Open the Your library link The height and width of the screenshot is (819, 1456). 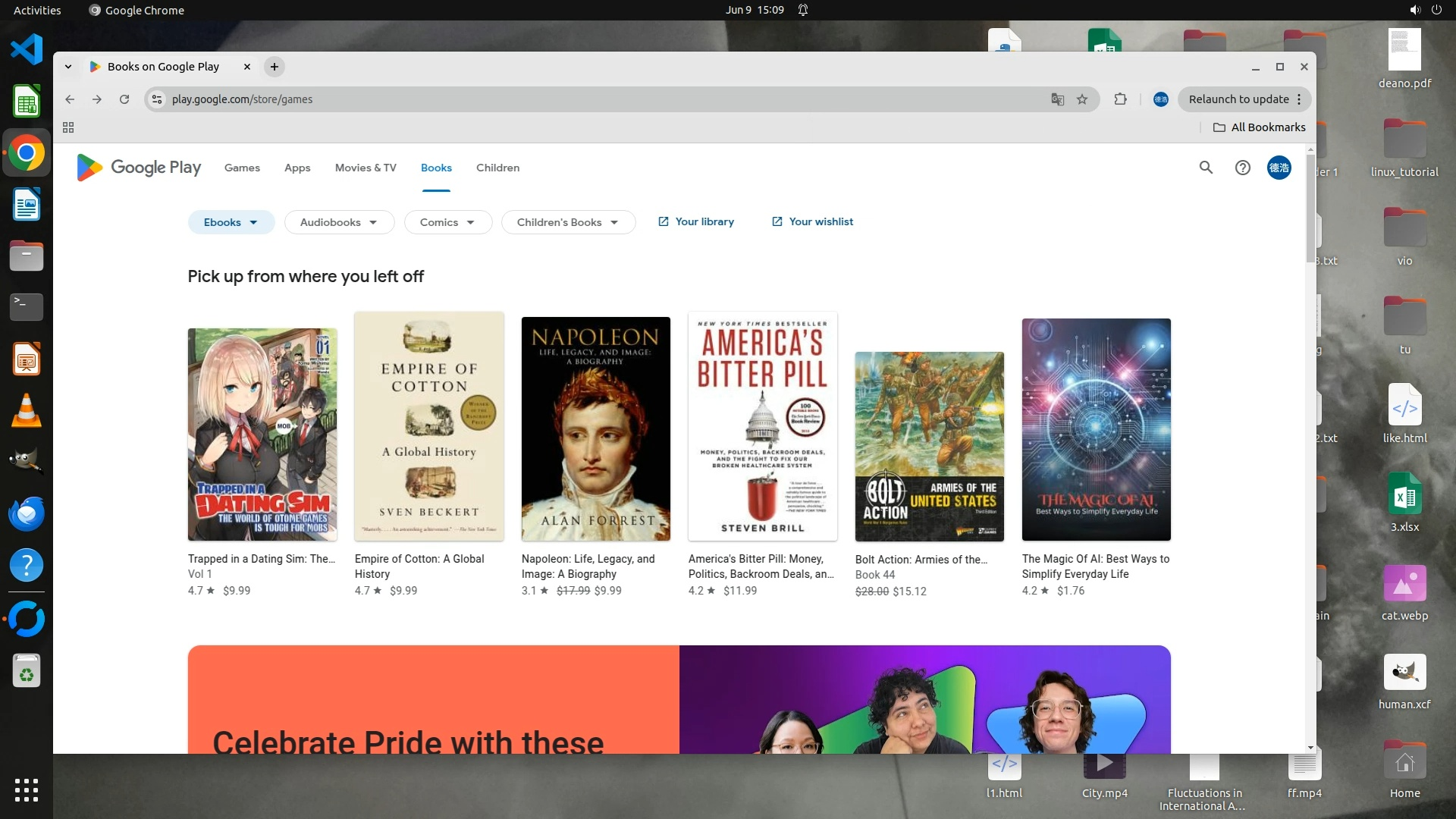(696, 221)
